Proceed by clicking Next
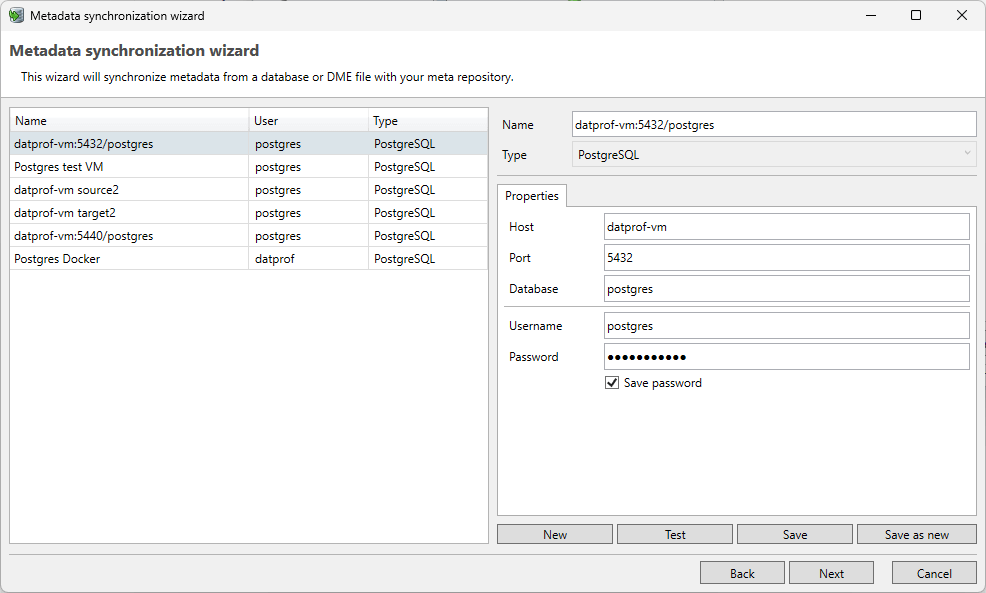The image size is (986, 593). coord(831,572)
